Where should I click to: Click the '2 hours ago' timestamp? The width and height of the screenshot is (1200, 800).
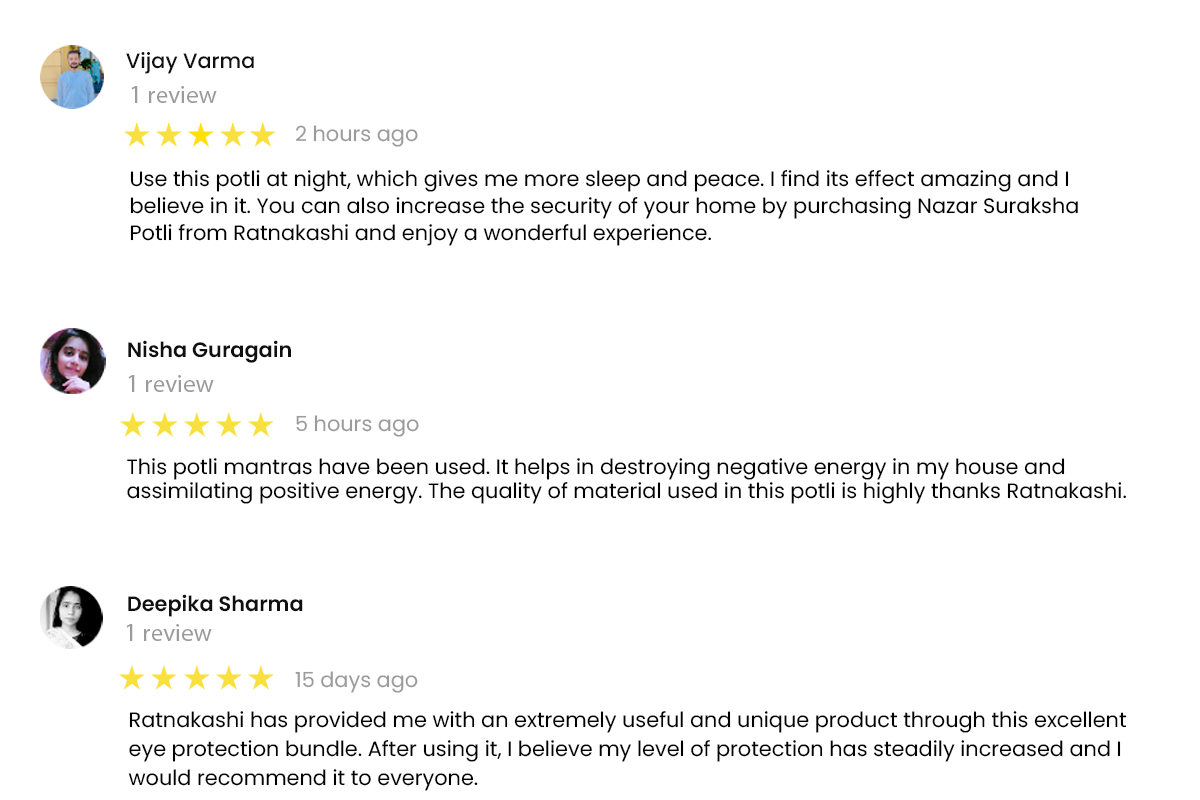[356, 134]
